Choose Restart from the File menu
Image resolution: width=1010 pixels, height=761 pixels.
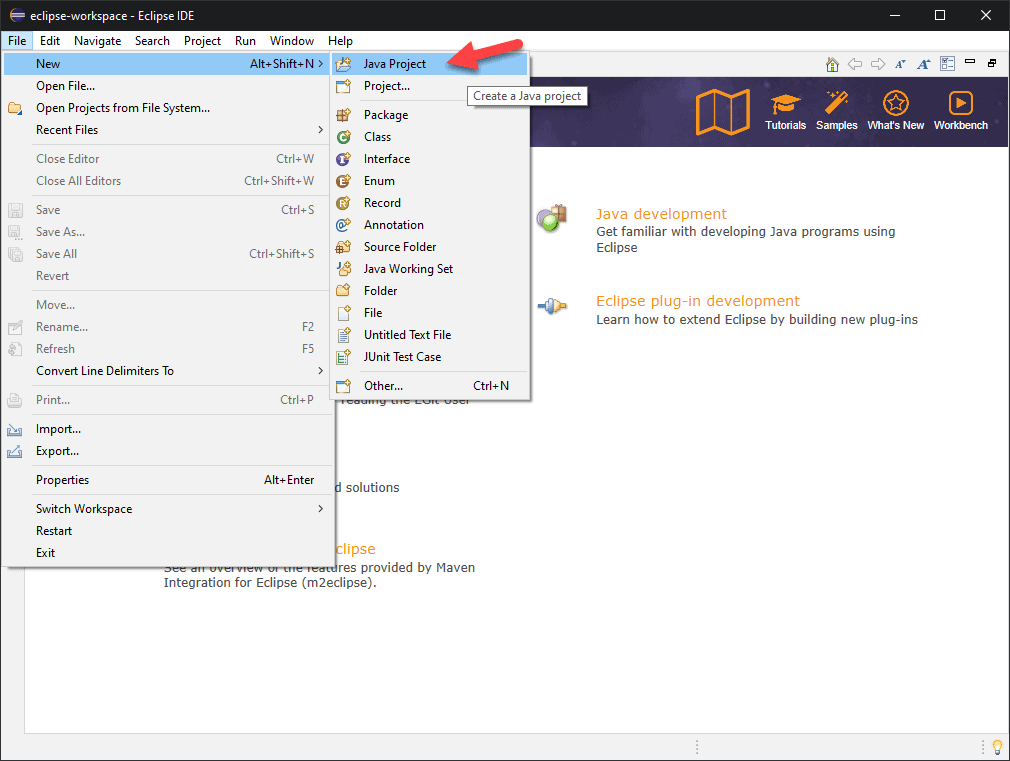pyautogui.click(x=168, y=531)
